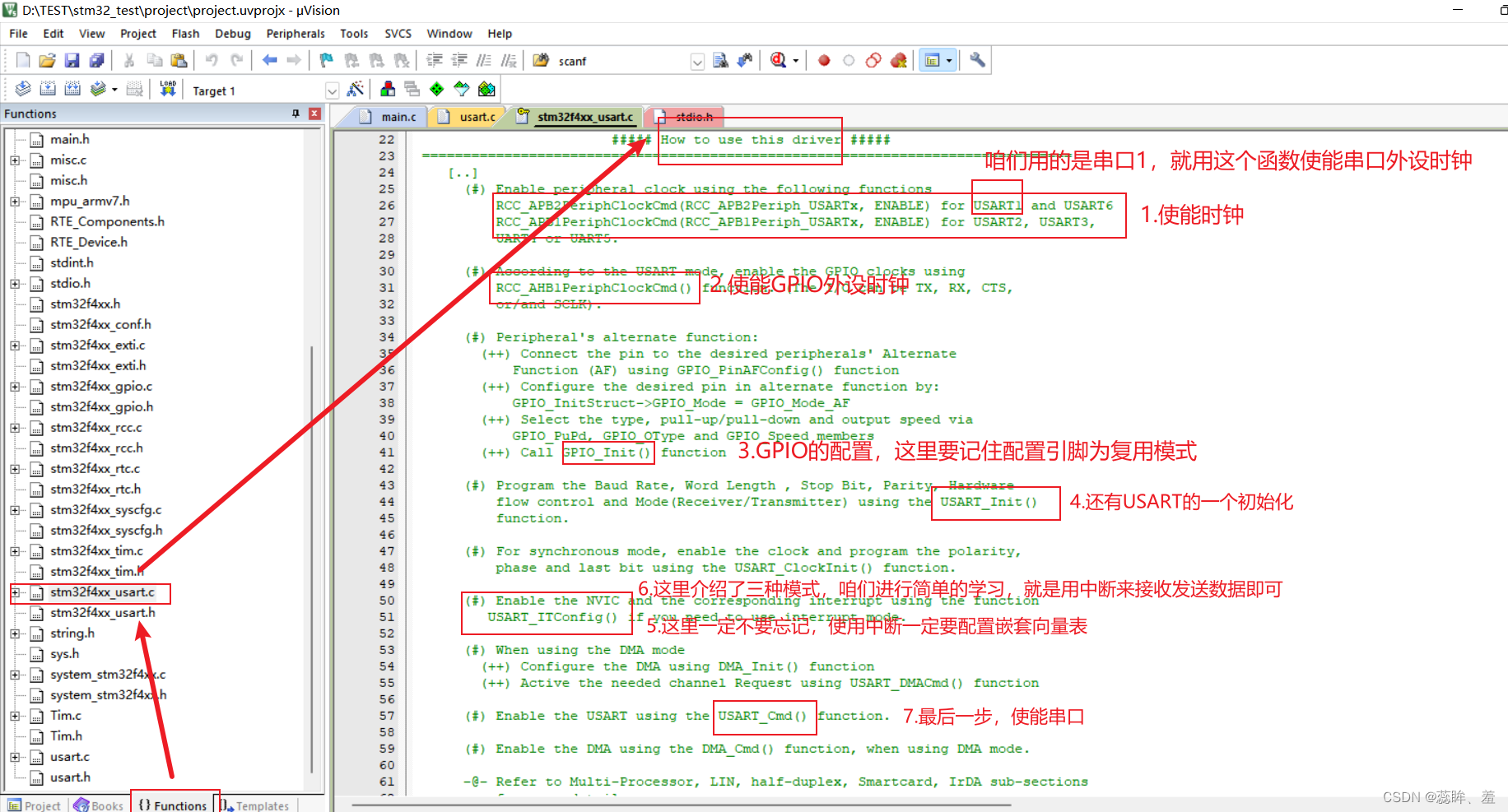
Task: Expand usart.c tree node
Action: coord(15,757)
